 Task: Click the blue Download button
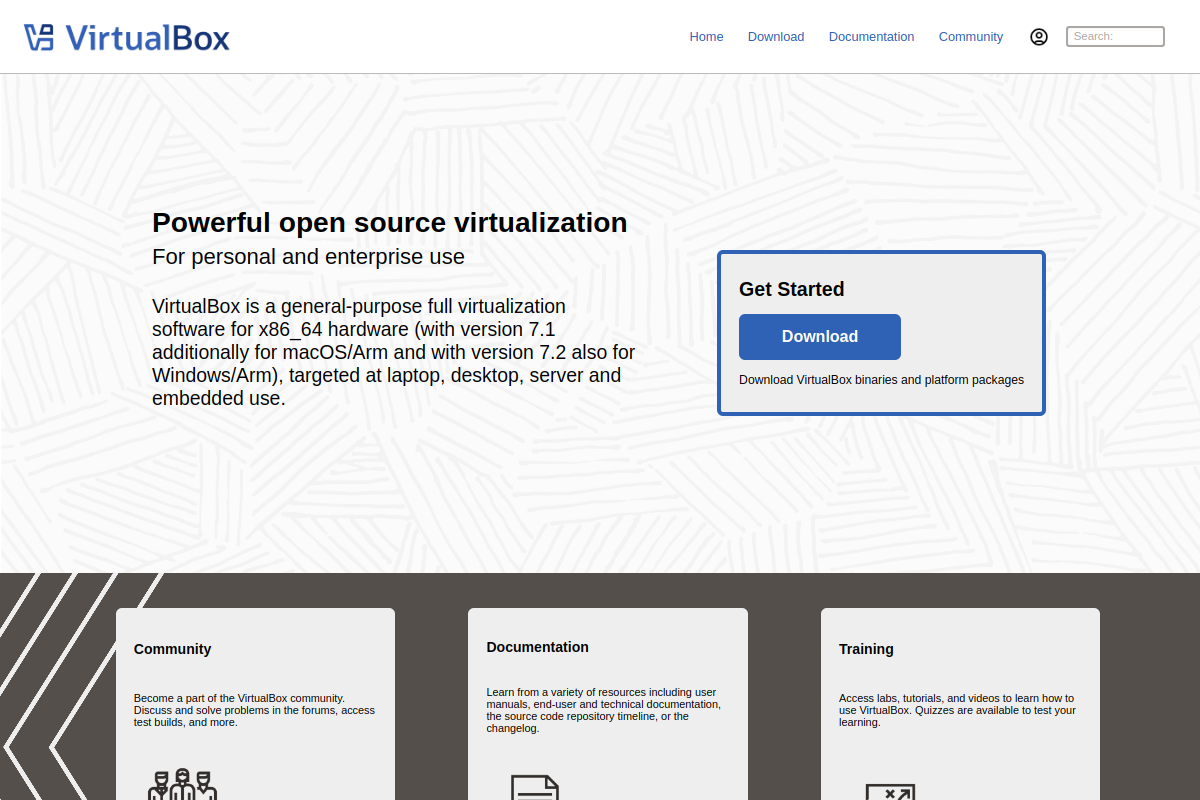pyautogui.click(x=820, y=337)
